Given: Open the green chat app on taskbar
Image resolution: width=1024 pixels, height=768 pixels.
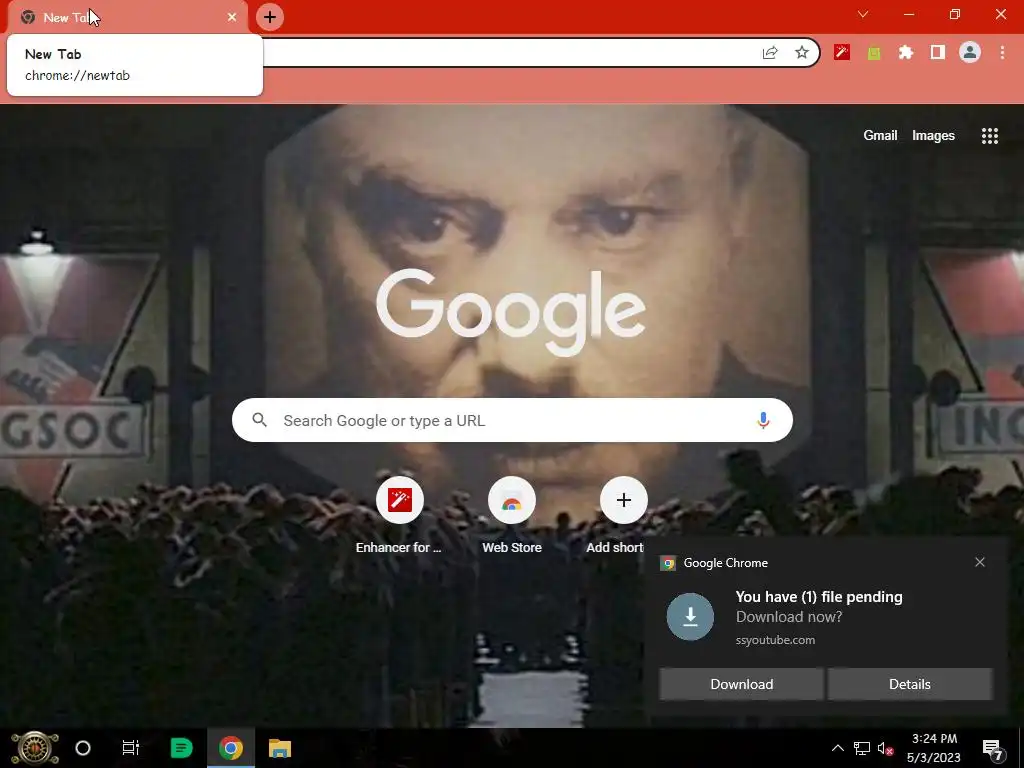Looking at the screenshot, I should [x=181, y=748].
